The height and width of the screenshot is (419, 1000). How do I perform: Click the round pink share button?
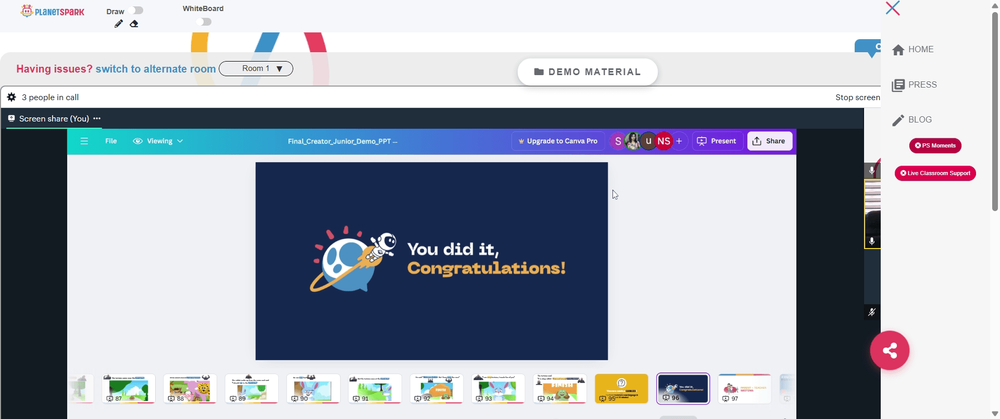[x=890, y=350]
